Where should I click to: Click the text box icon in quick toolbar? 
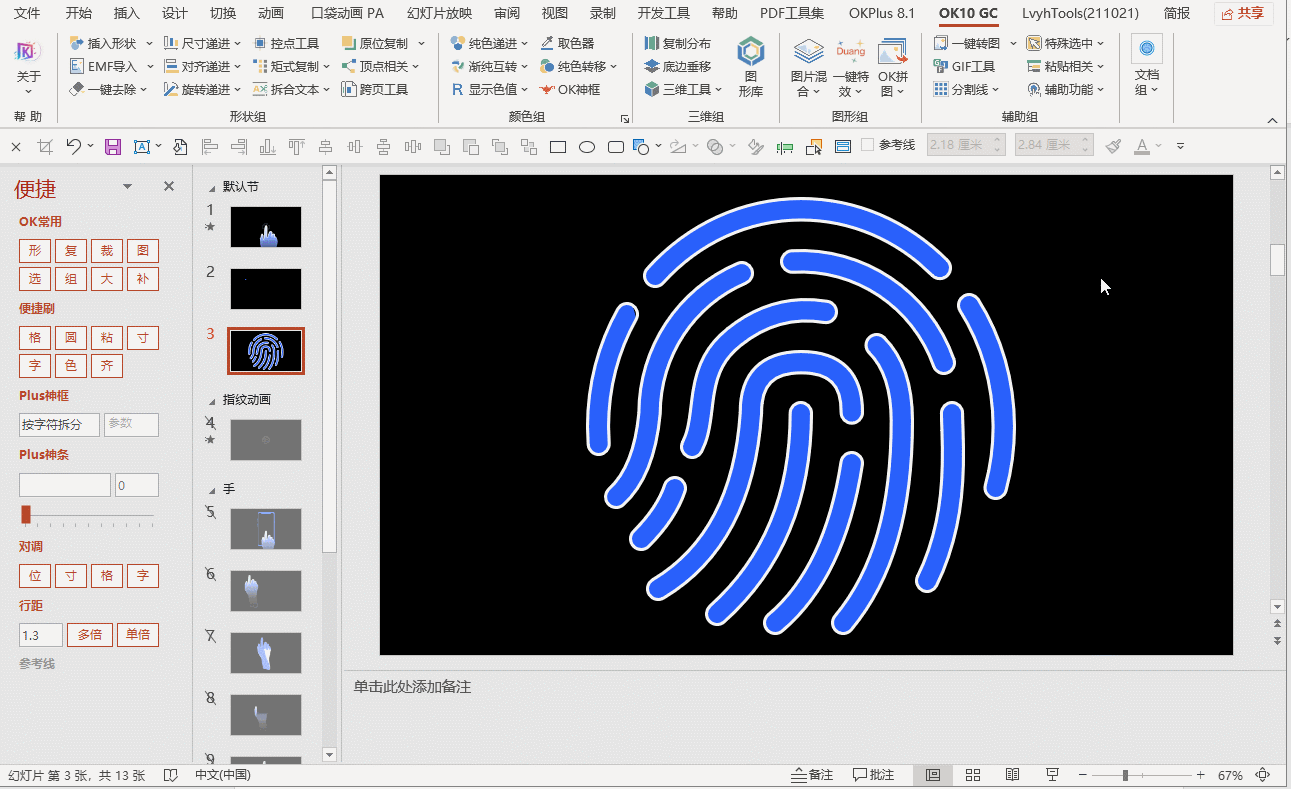tap(141, 147)
